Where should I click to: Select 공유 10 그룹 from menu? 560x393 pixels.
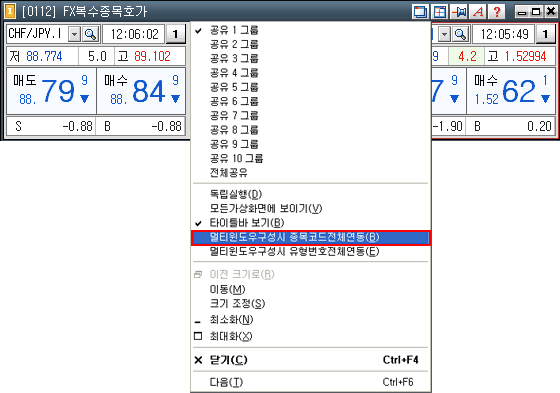tap(310, 159)
